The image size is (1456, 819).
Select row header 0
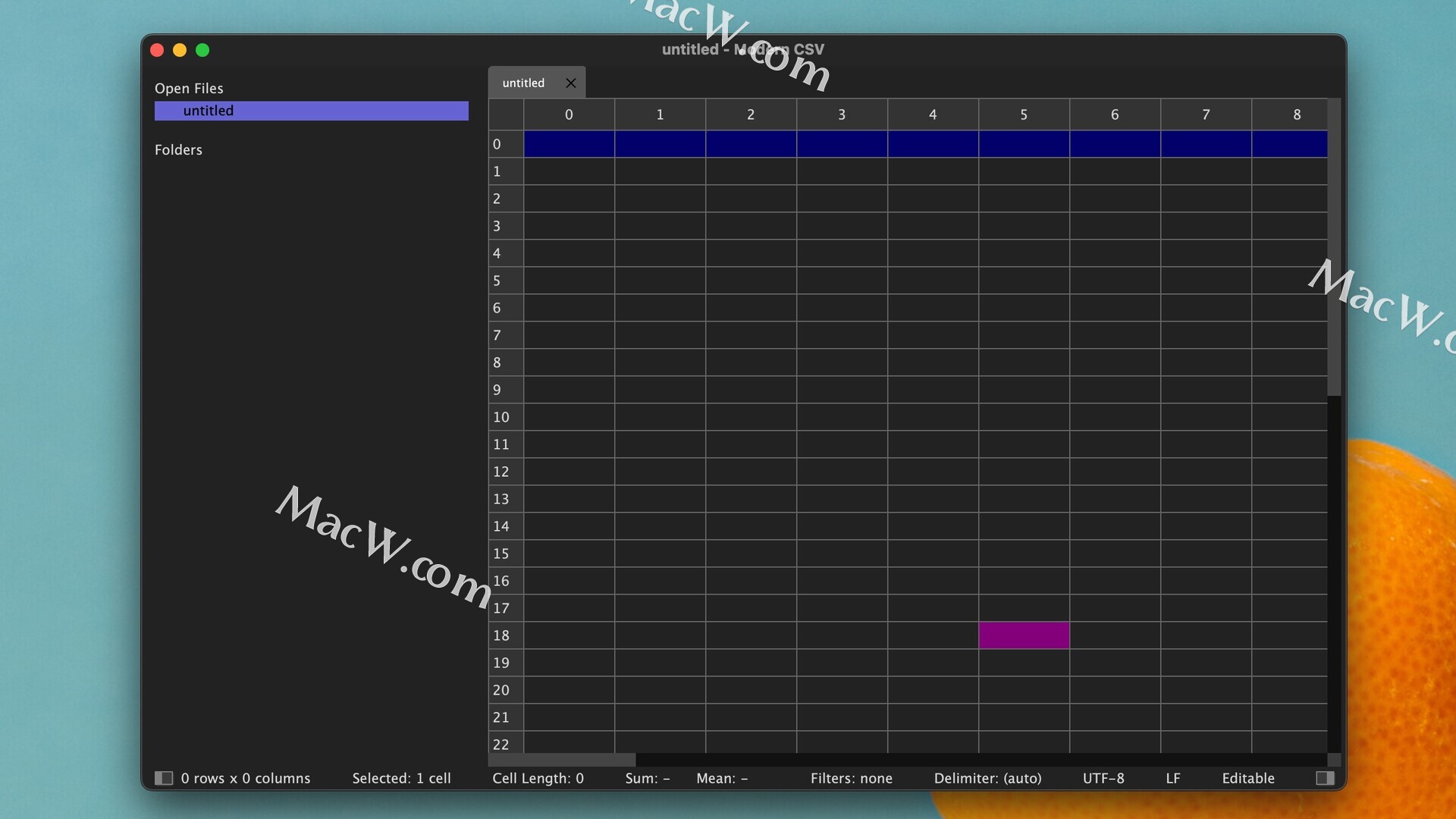pyautogui.click(x=506, y=144)
